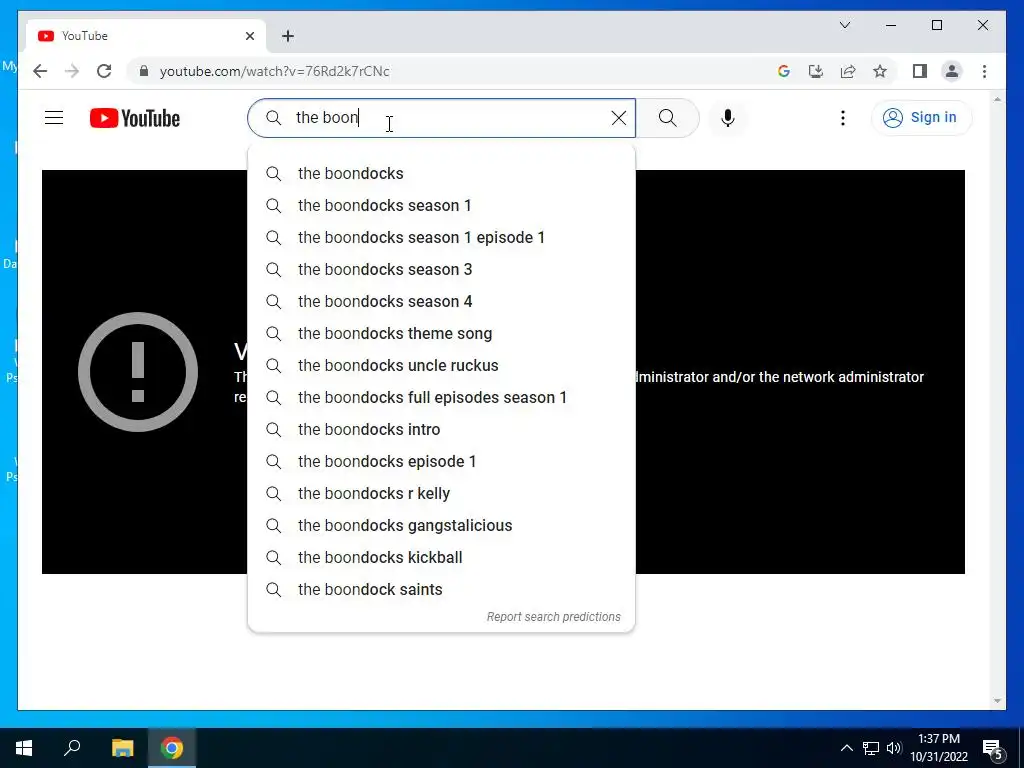The image size is (1024, 768).
Task: Reload the page
Action: tap(104, 71)
